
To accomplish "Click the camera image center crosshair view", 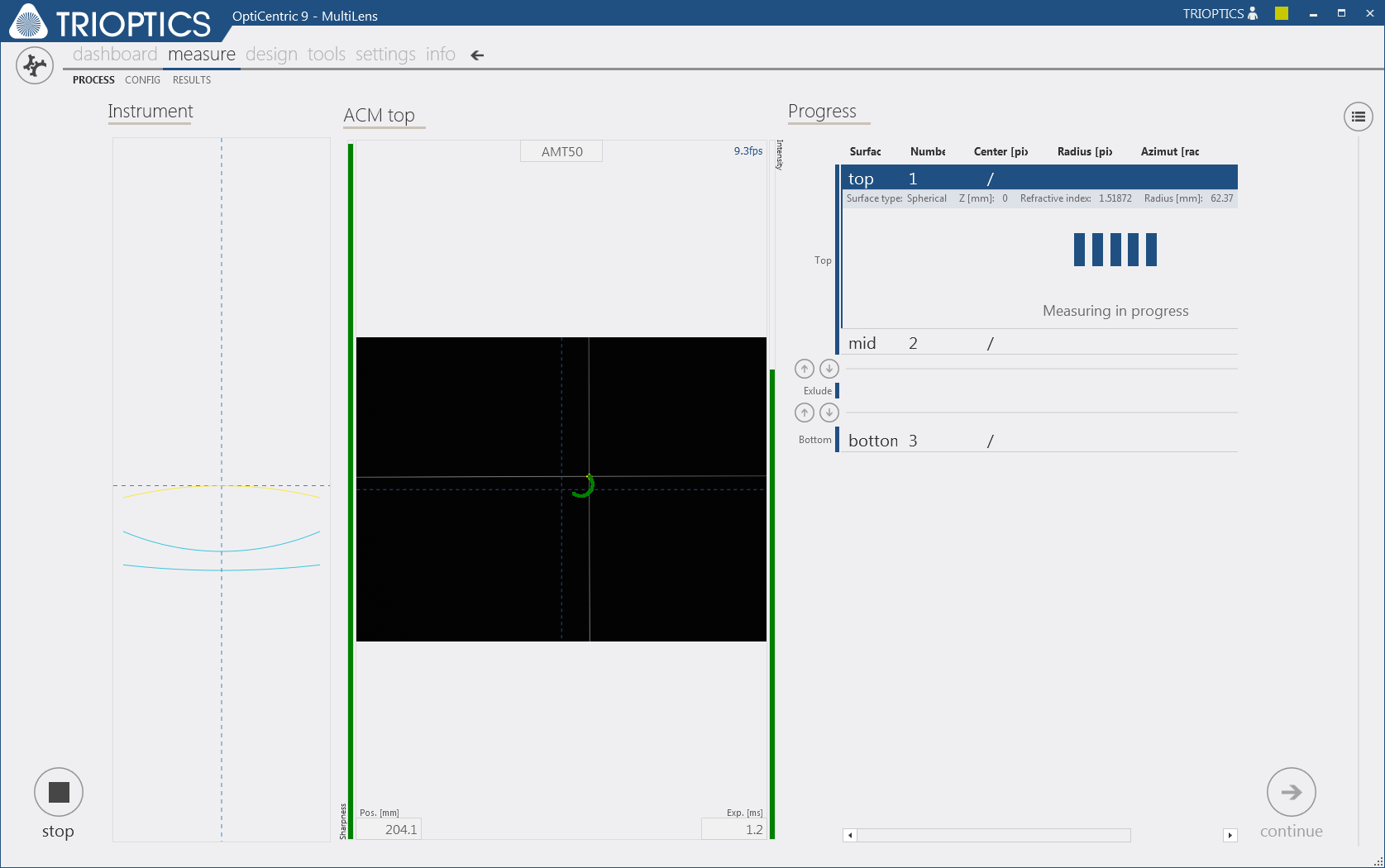I will tap(561, 489).
